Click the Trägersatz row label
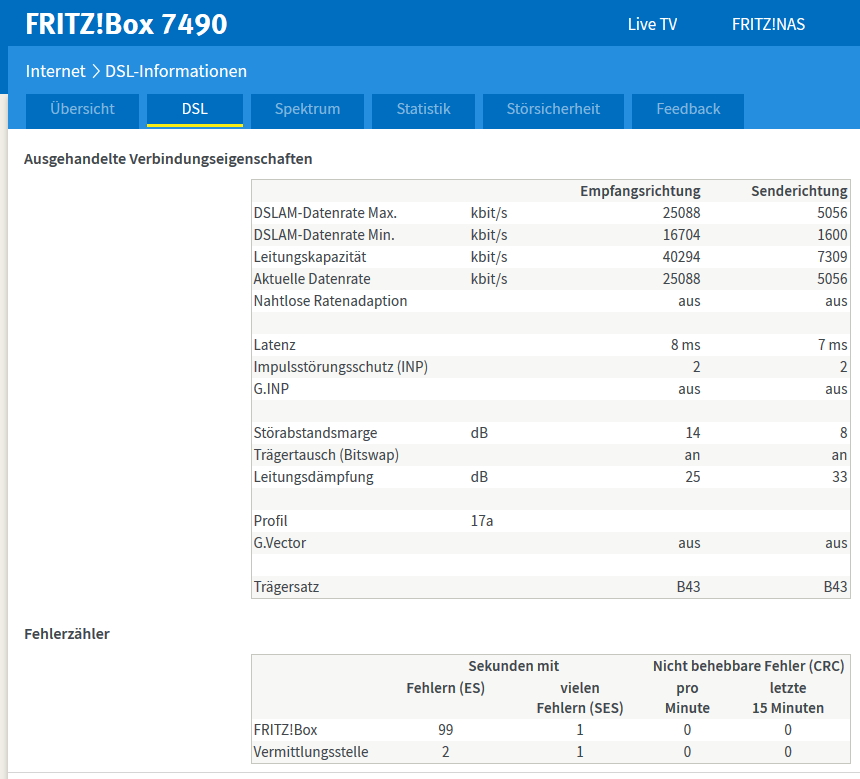860x779 pixels. click(286, 586)
